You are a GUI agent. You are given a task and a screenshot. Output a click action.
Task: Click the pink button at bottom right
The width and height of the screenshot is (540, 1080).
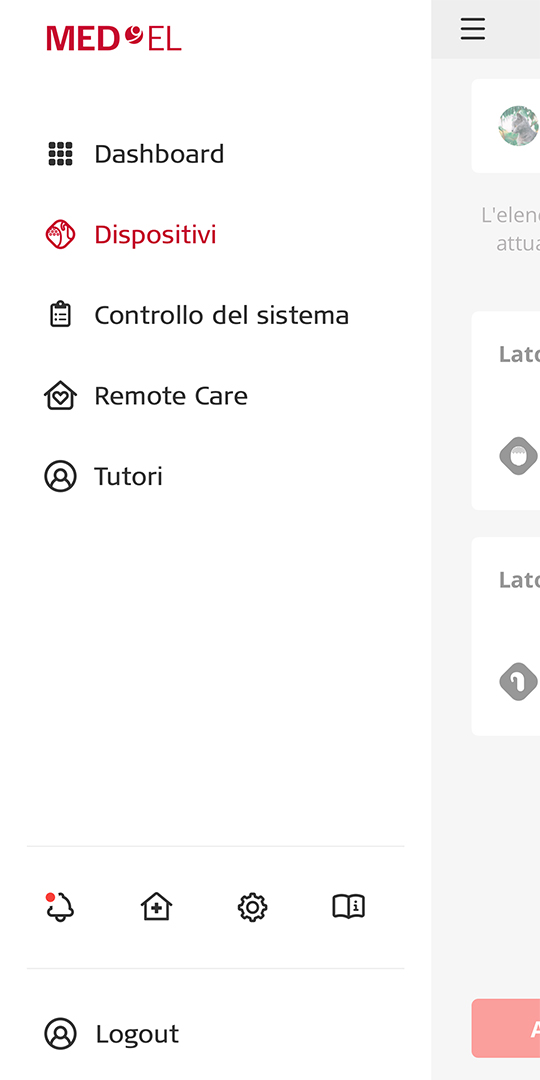(506, 1028)
